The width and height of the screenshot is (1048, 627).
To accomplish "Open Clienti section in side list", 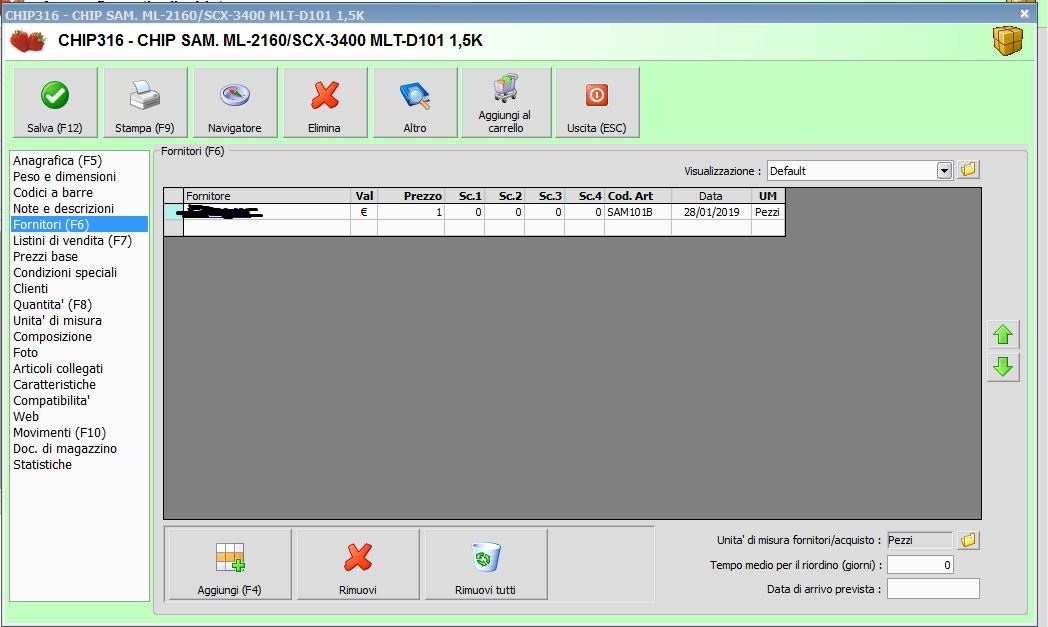I will pos(31,289).
